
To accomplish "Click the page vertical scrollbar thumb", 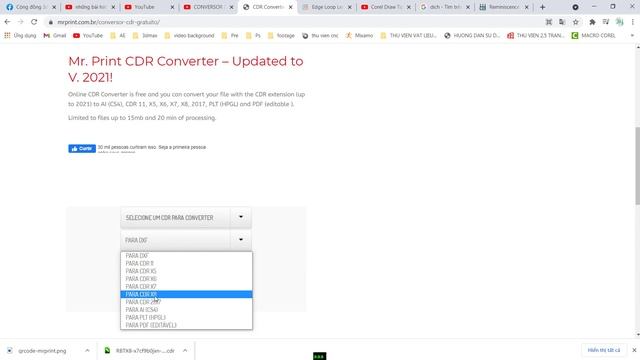I will (x=637, y=166).
